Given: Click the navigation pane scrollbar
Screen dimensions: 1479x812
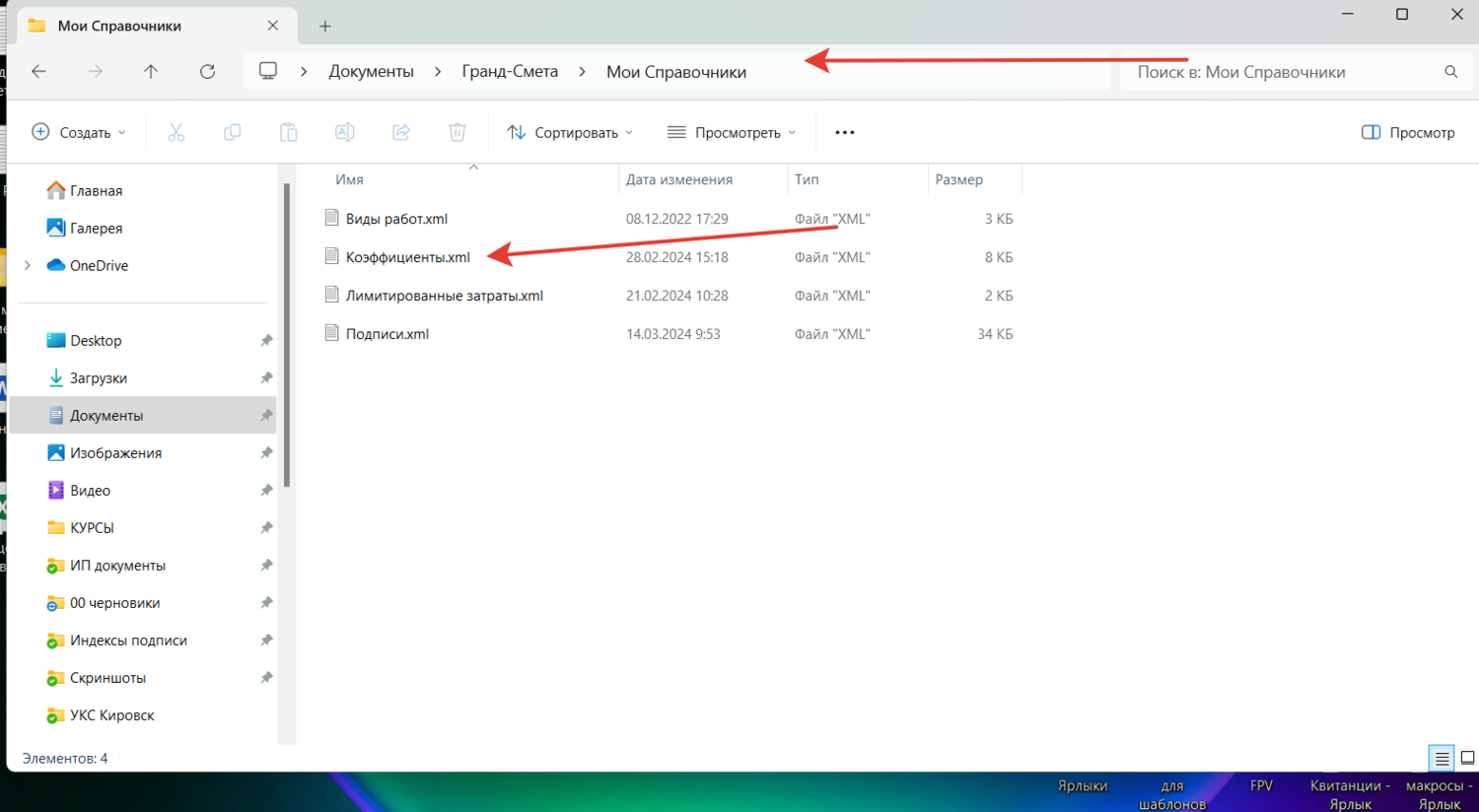Looking at the screenshot, I should pyautogui.click(x=287, y=335).
